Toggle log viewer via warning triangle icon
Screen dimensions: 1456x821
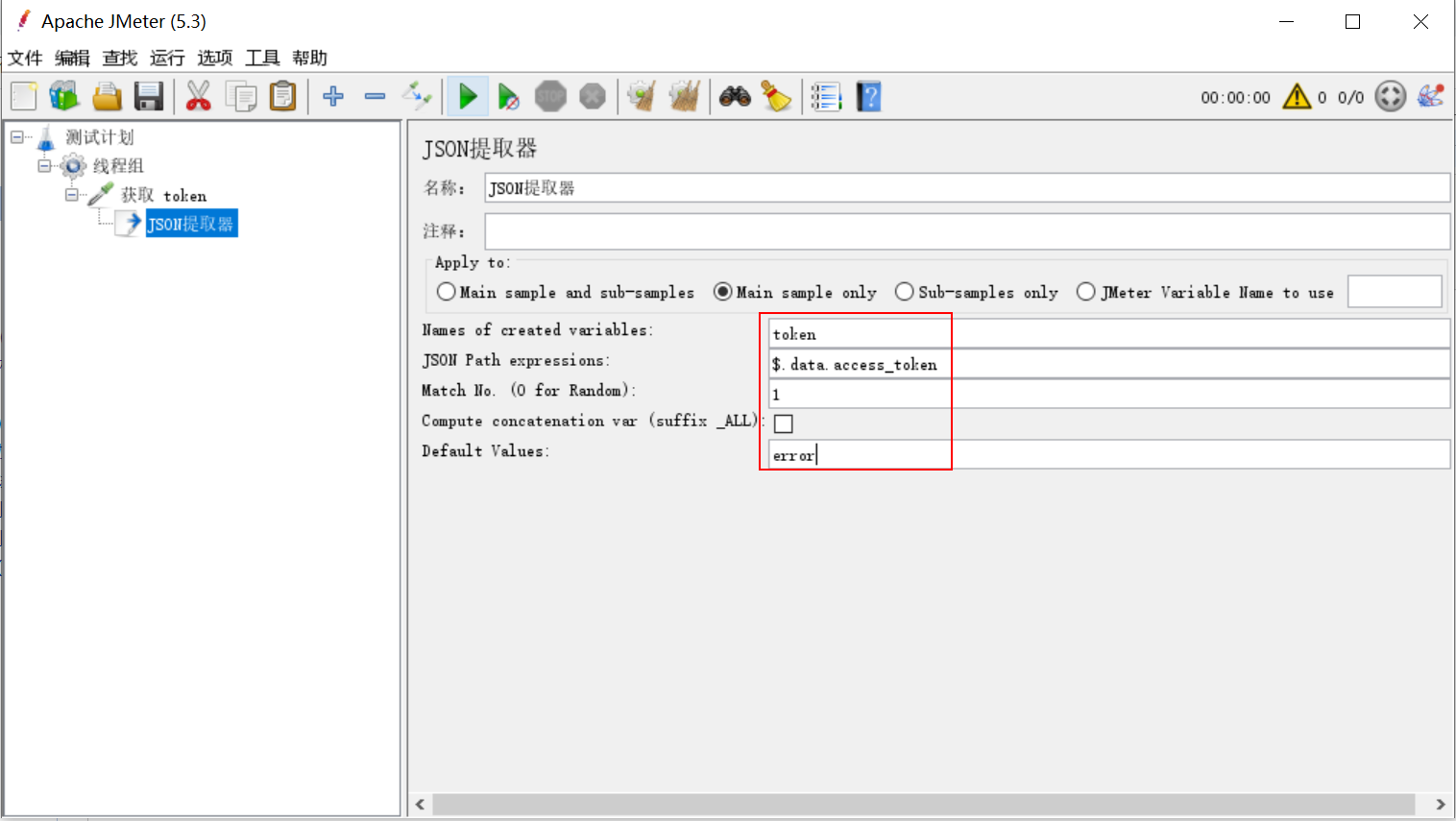[x=1297, y=96]
